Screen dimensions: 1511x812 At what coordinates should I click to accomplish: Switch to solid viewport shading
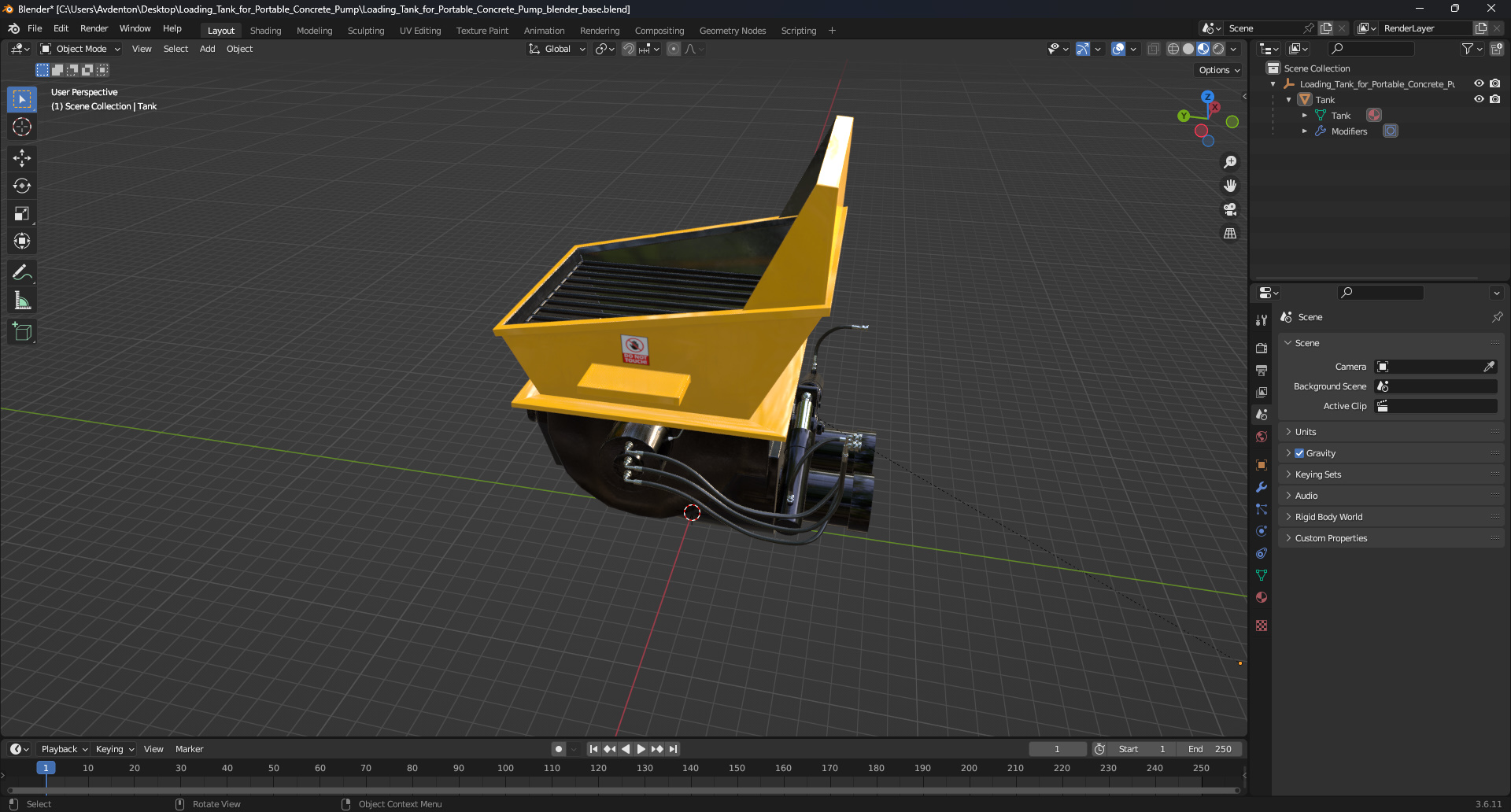point(1188,49)
